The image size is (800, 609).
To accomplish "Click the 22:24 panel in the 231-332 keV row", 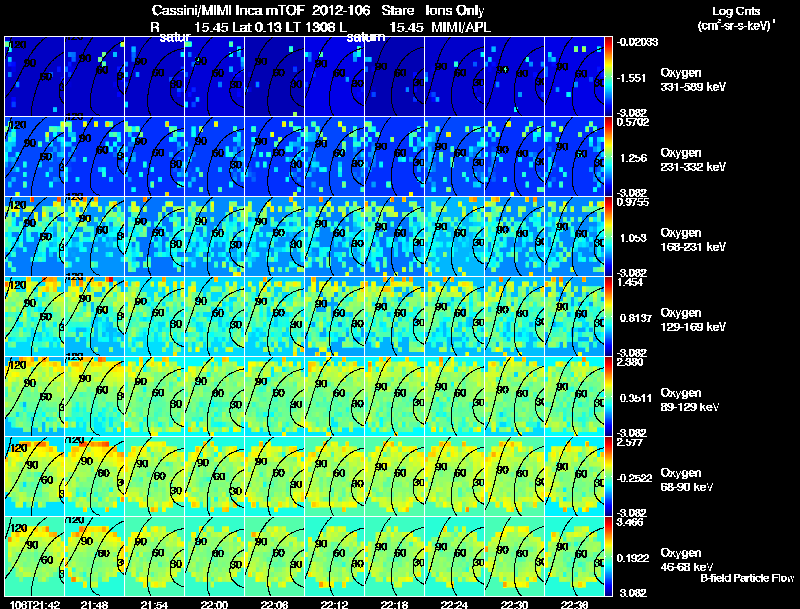I will pos(455,157).
